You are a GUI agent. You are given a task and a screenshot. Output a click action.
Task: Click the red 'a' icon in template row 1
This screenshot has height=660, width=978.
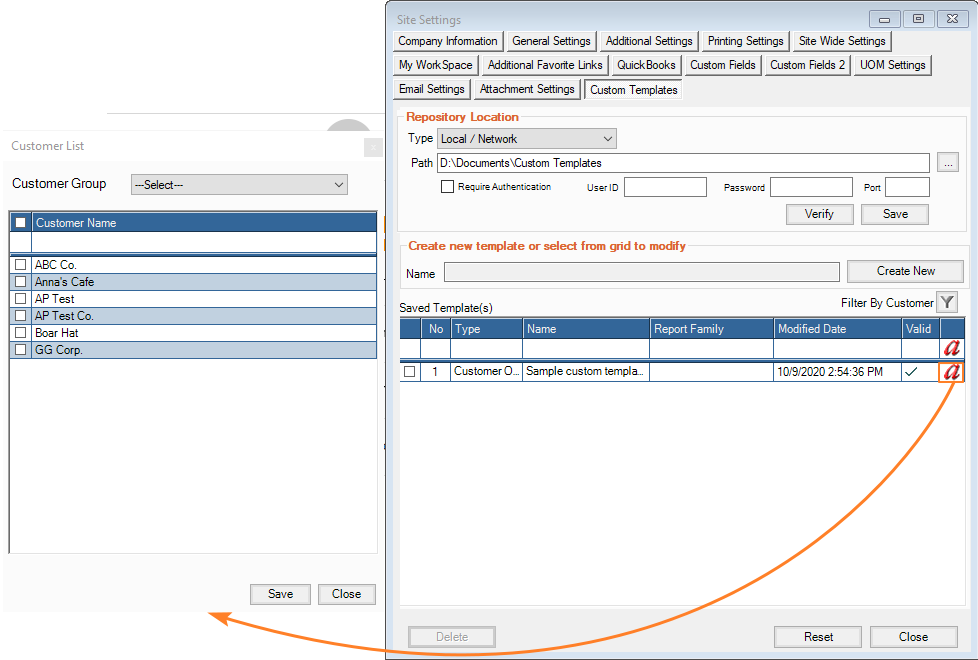(x=952, y=372)
